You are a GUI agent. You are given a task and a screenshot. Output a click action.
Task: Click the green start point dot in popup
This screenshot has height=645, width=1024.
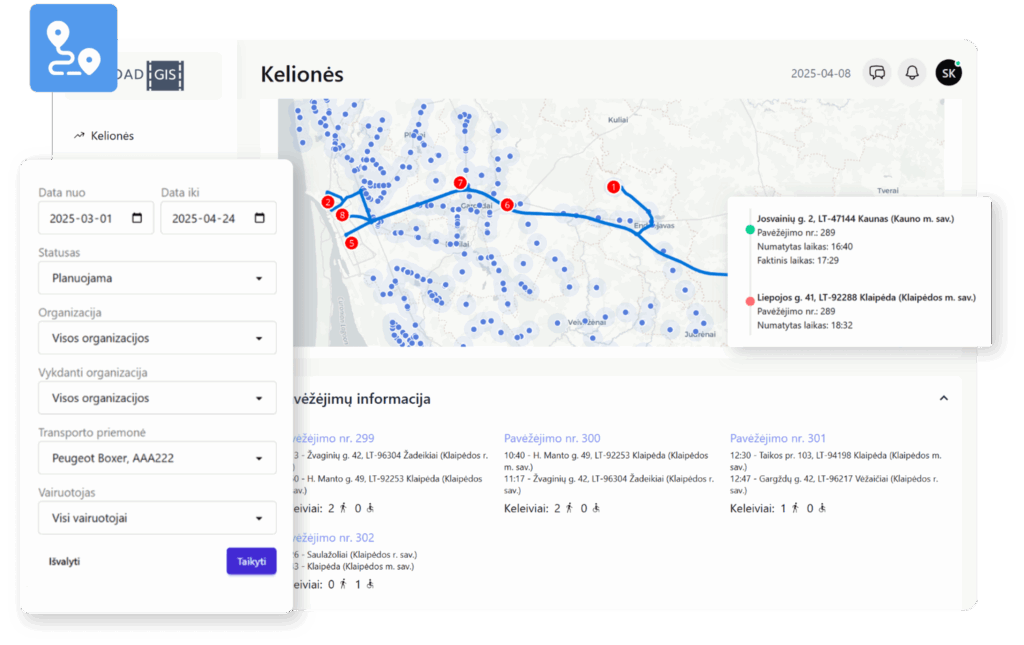pos(750,230)
